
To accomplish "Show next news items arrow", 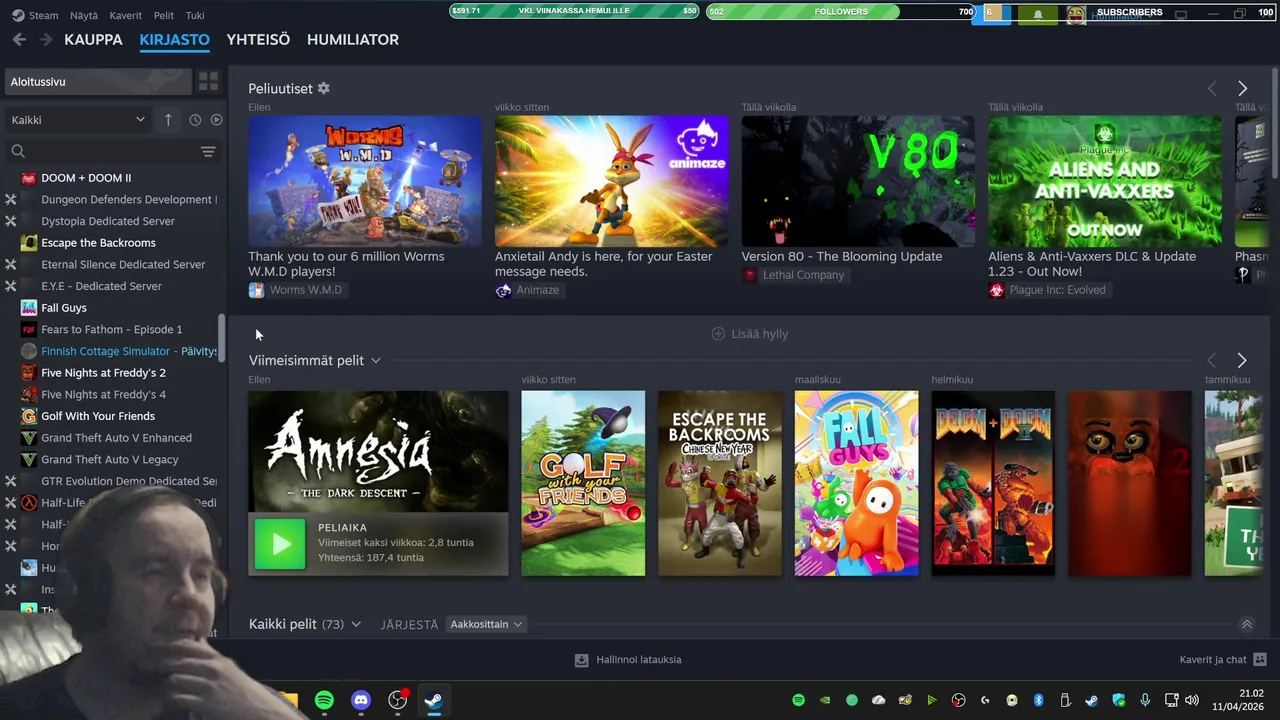I will pyautogui.click(x=1242, y=89).
